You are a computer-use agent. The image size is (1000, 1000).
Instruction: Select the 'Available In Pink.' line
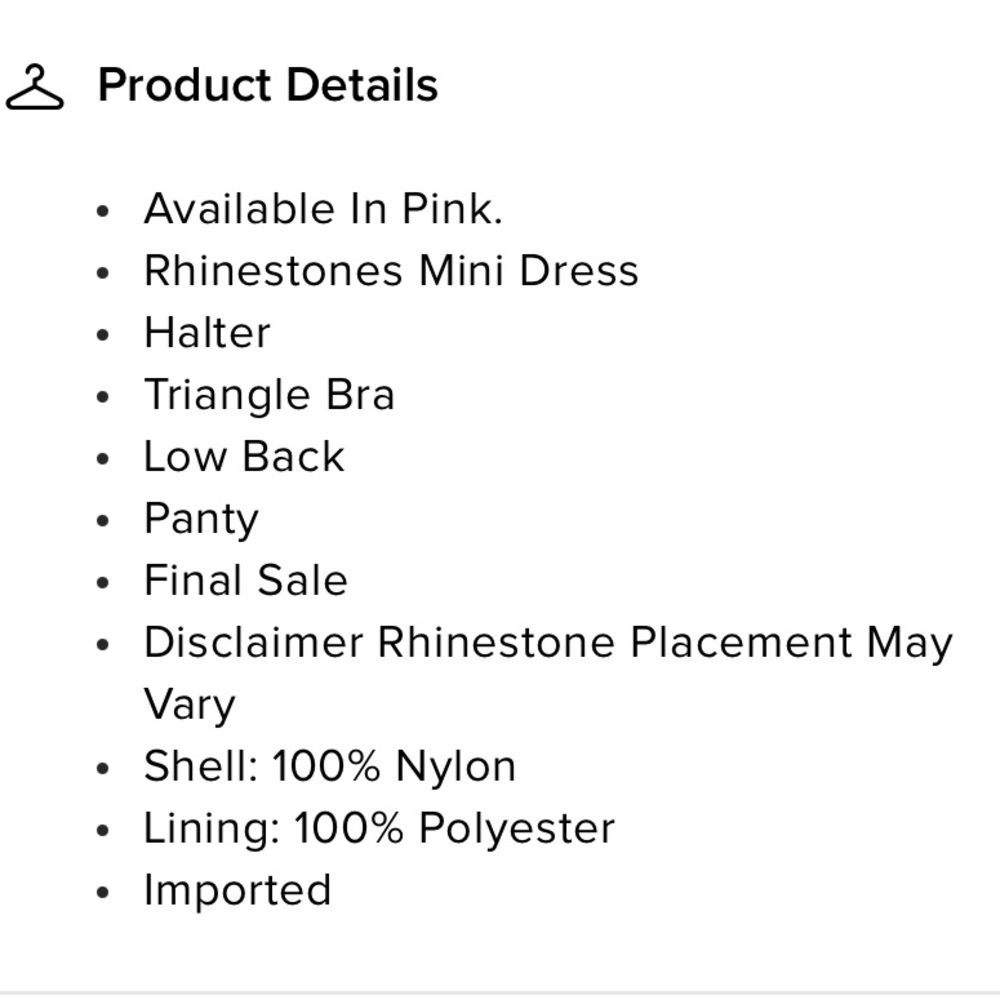(322, 209)
